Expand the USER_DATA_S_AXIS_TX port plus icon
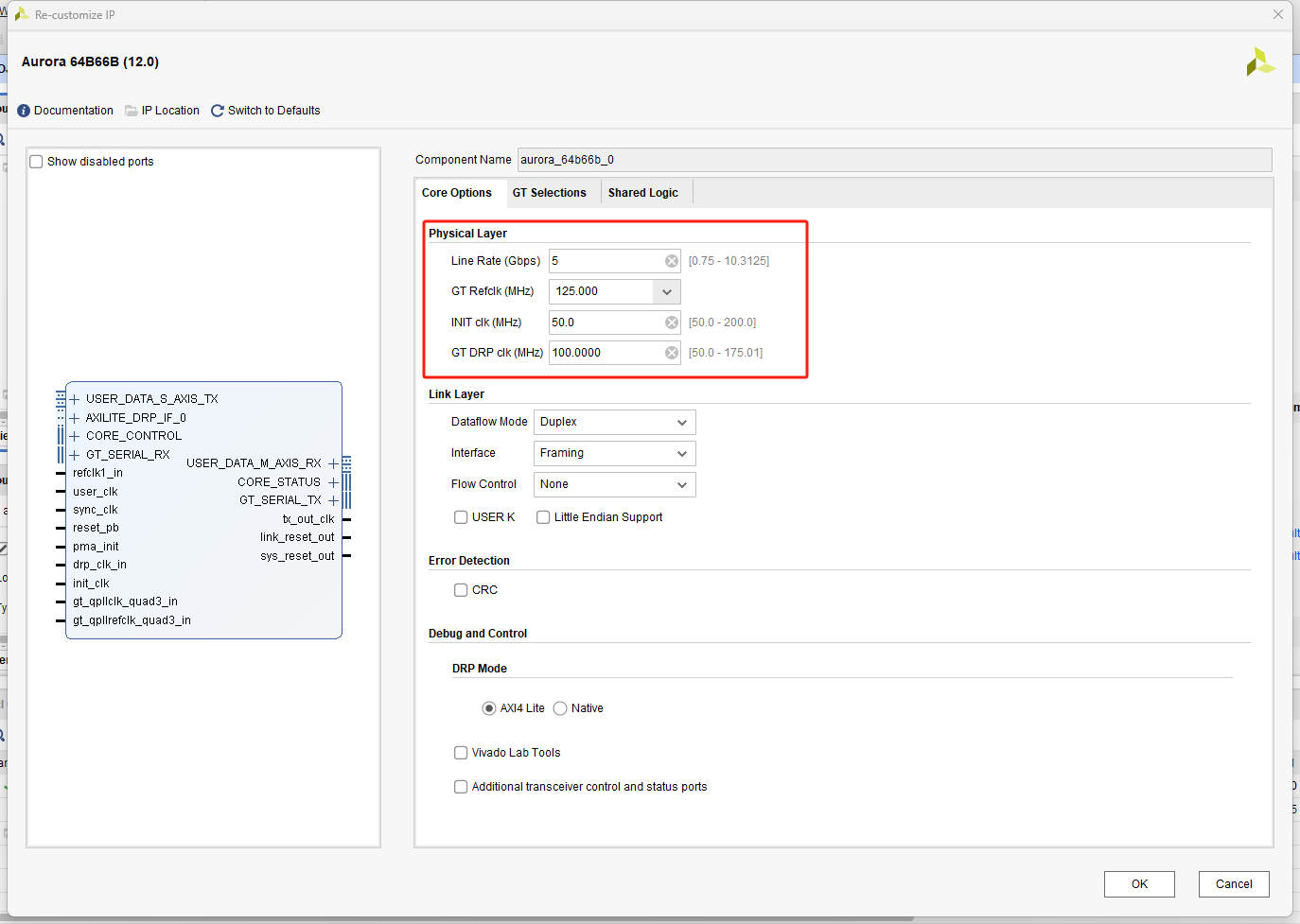The width and height of the screenshot is (1300, 924). click(x=75, y=399)
